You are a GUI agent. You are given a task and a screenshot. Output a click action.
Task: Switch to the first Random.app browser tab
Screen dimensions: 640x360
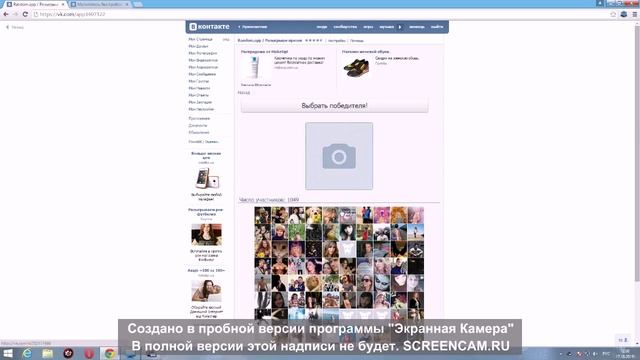tap(35, 4)
